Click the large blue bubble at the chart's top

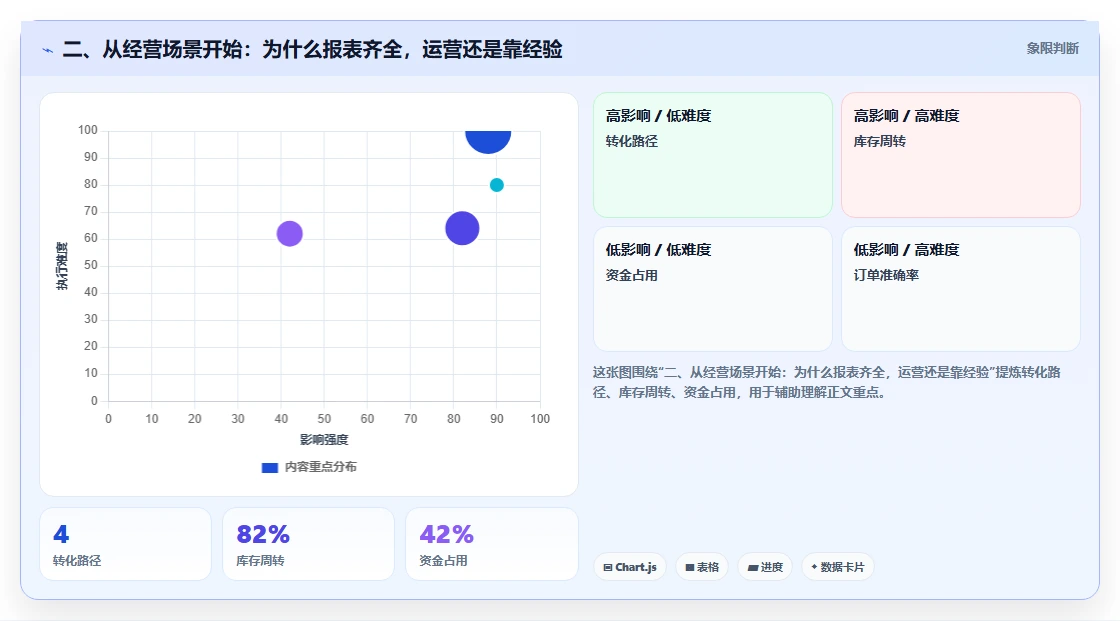tap(488, 141)
